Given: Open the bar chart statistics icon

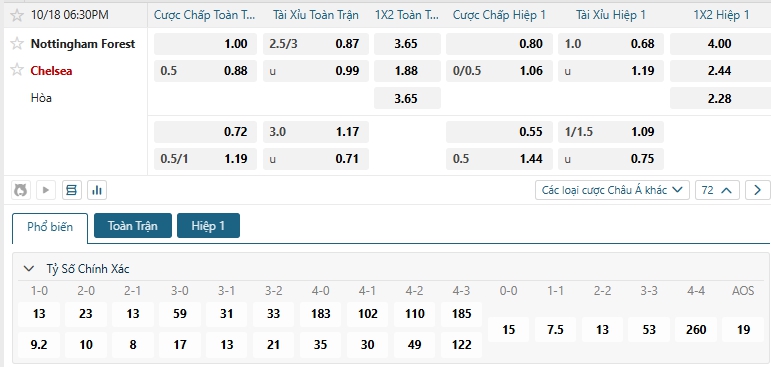Looking at the screenshot, I should click(97, 190).
